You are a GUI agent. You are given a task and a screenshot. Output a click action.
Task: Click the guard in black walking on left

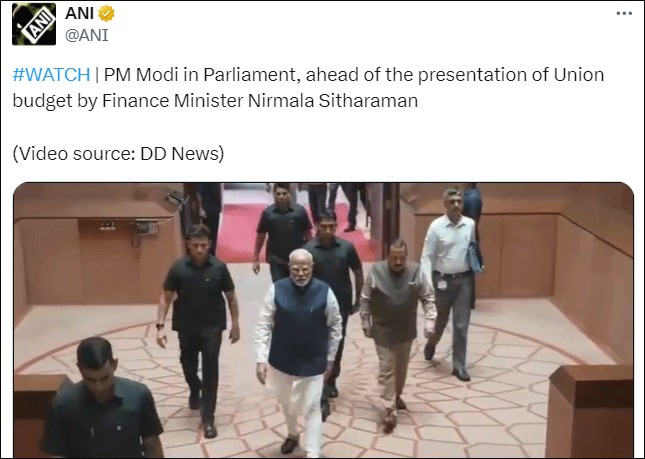(198, 329)
